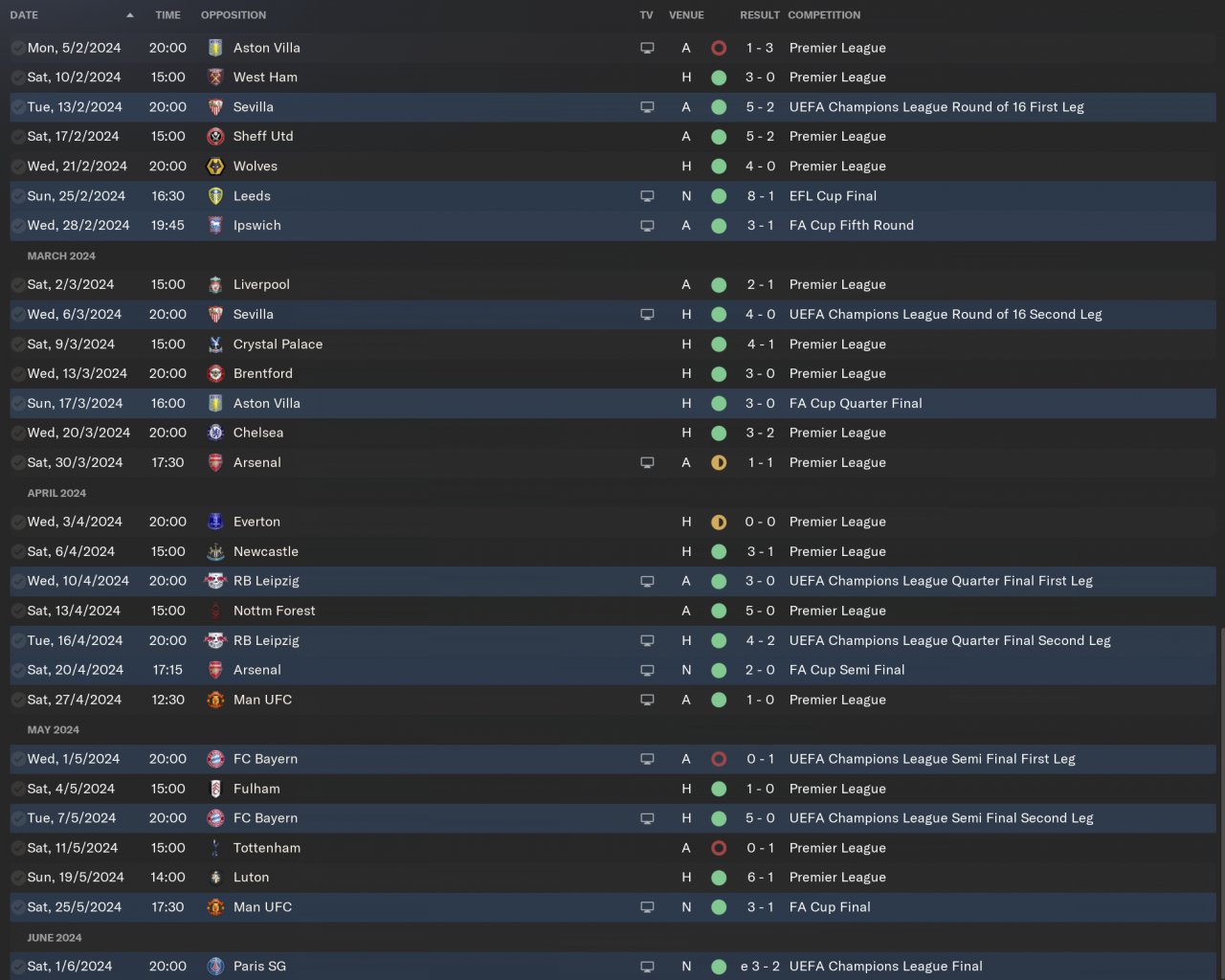Click red loss indicator for Tottenham match
This screenshot has height=980, width=1225.
coord(719,848)
